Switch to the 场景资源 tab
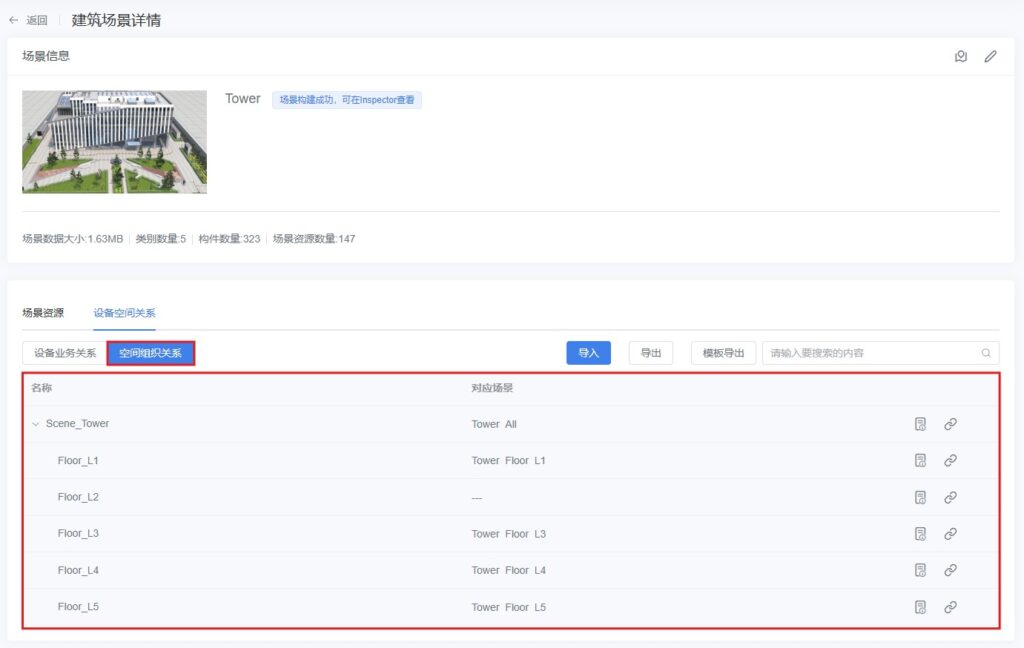 (x=43, y=313)
